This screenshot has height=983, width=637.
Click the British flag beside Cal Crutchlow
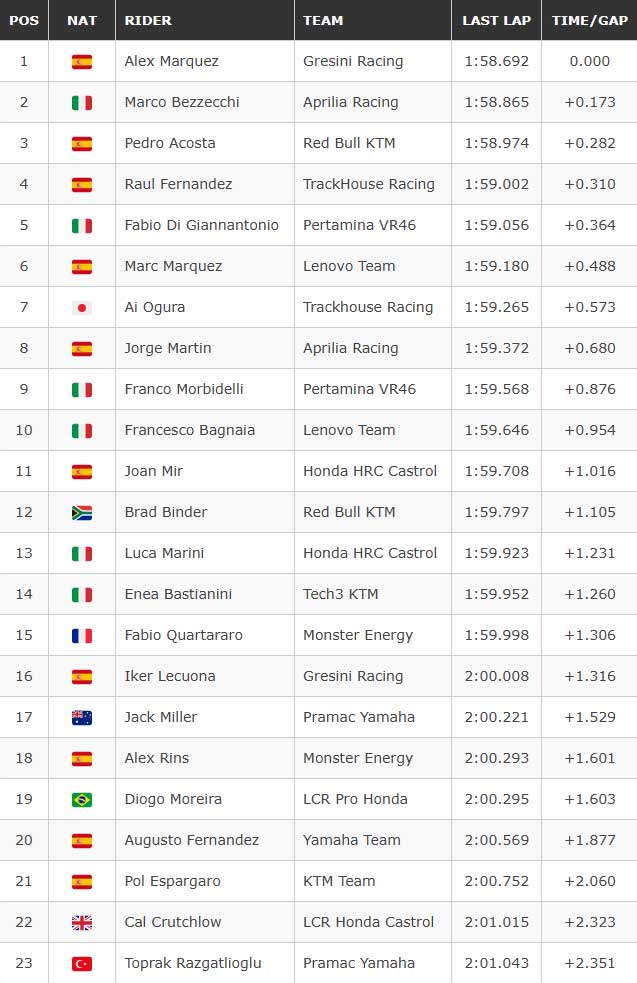pos(82,922)
